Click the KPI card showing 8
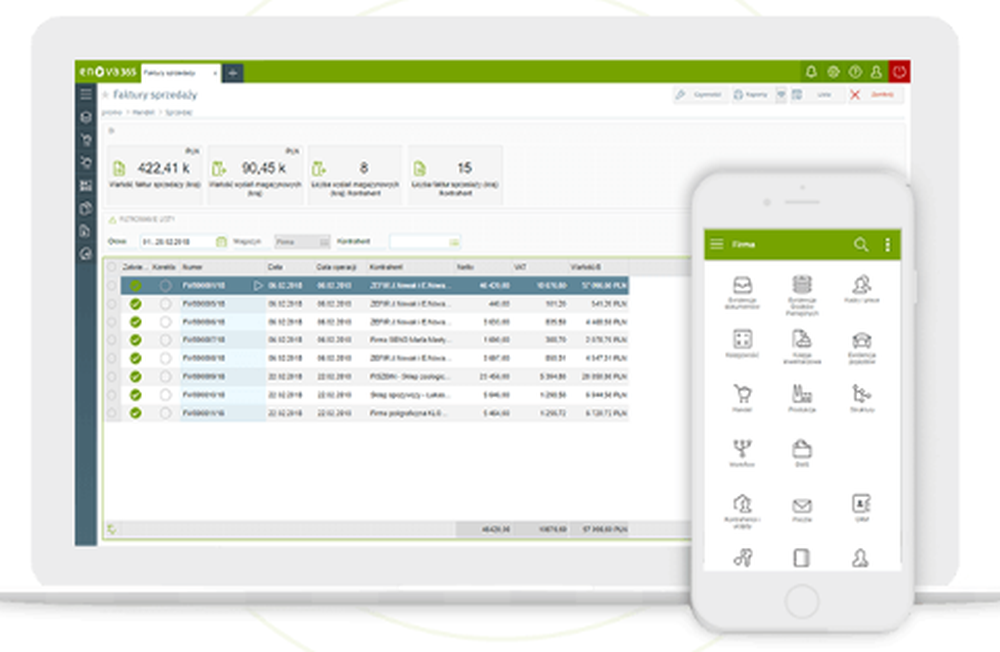The height and width of the screenshot is (652, 1000). [x=355, y=175]
